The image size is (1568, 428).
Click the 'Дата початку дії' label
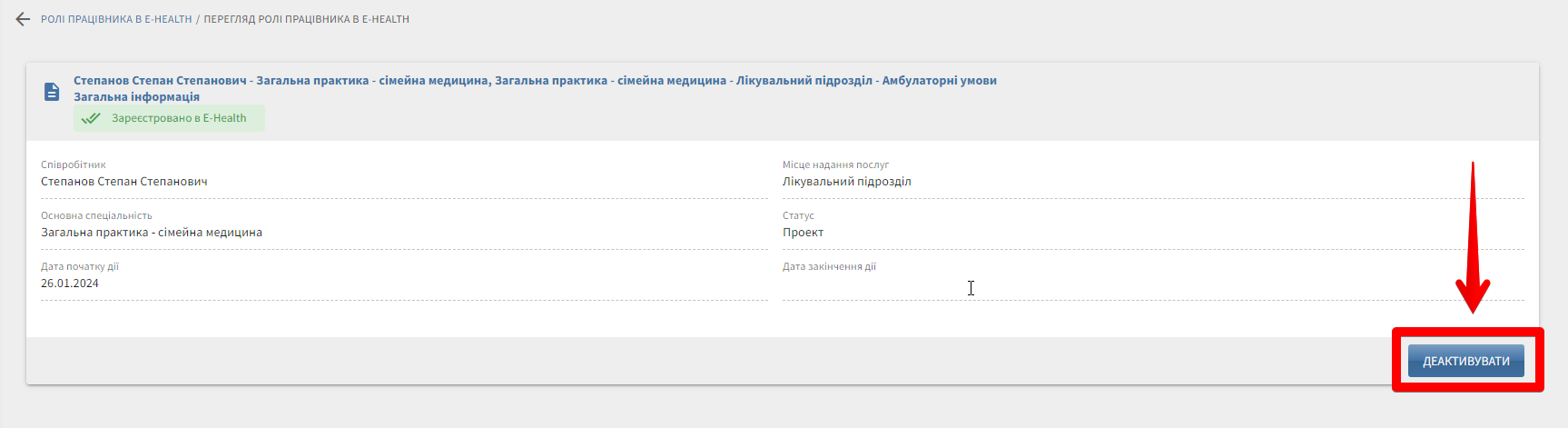pyautogui.click(x=80, y=267)
